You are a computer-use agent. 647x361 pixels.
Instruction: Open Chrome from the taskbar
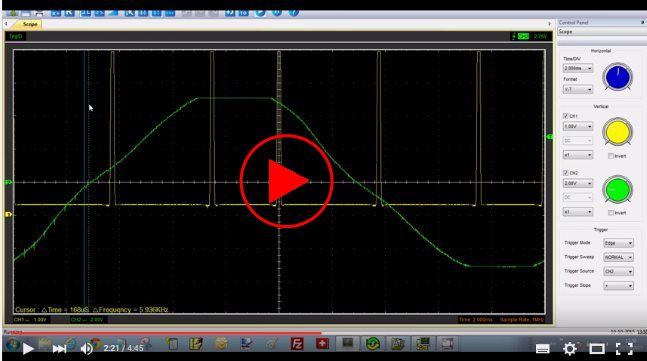point(96,343)
